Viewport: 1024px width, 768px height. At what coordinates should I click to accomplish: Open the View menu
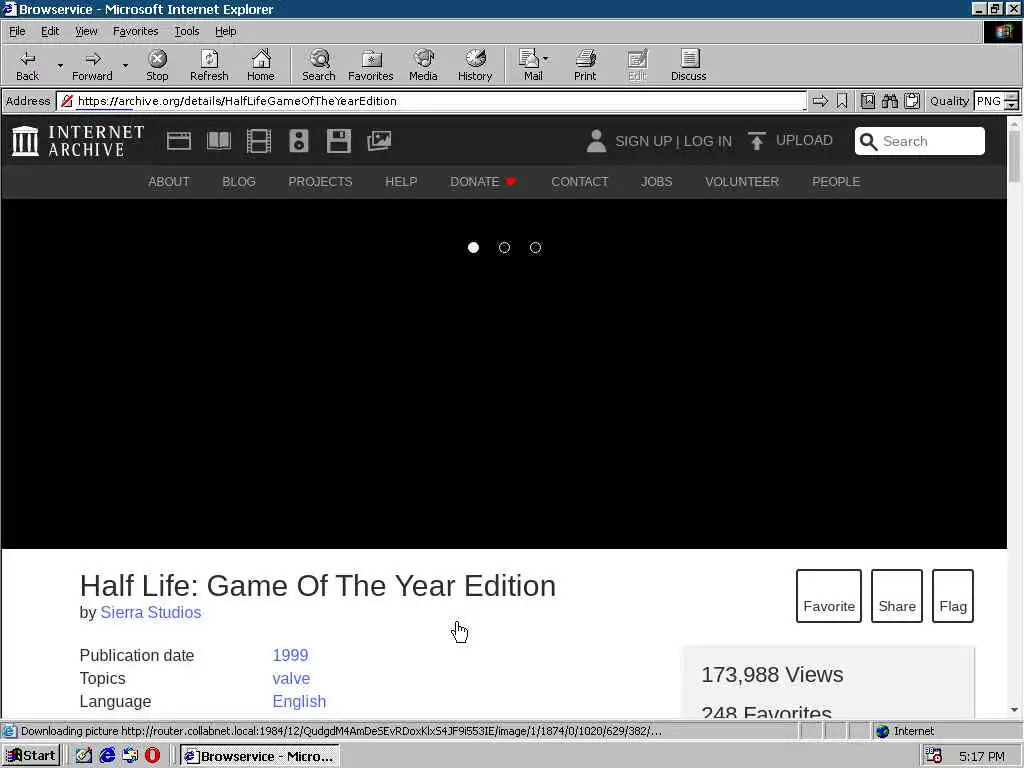[86, 31]
